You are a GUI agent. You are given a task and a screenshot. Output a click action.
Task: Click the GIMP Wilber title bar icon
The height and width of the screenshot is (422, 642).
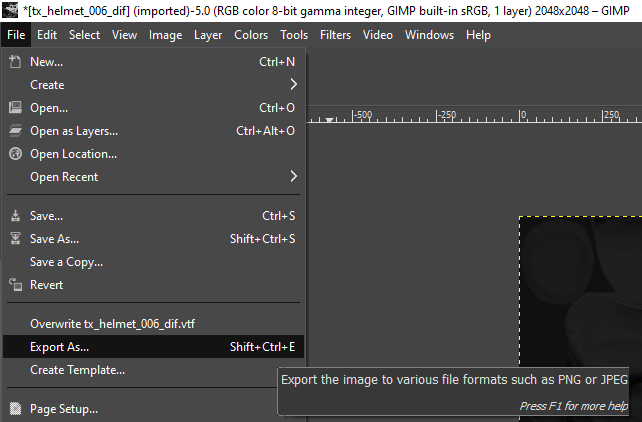pos(9,10)
